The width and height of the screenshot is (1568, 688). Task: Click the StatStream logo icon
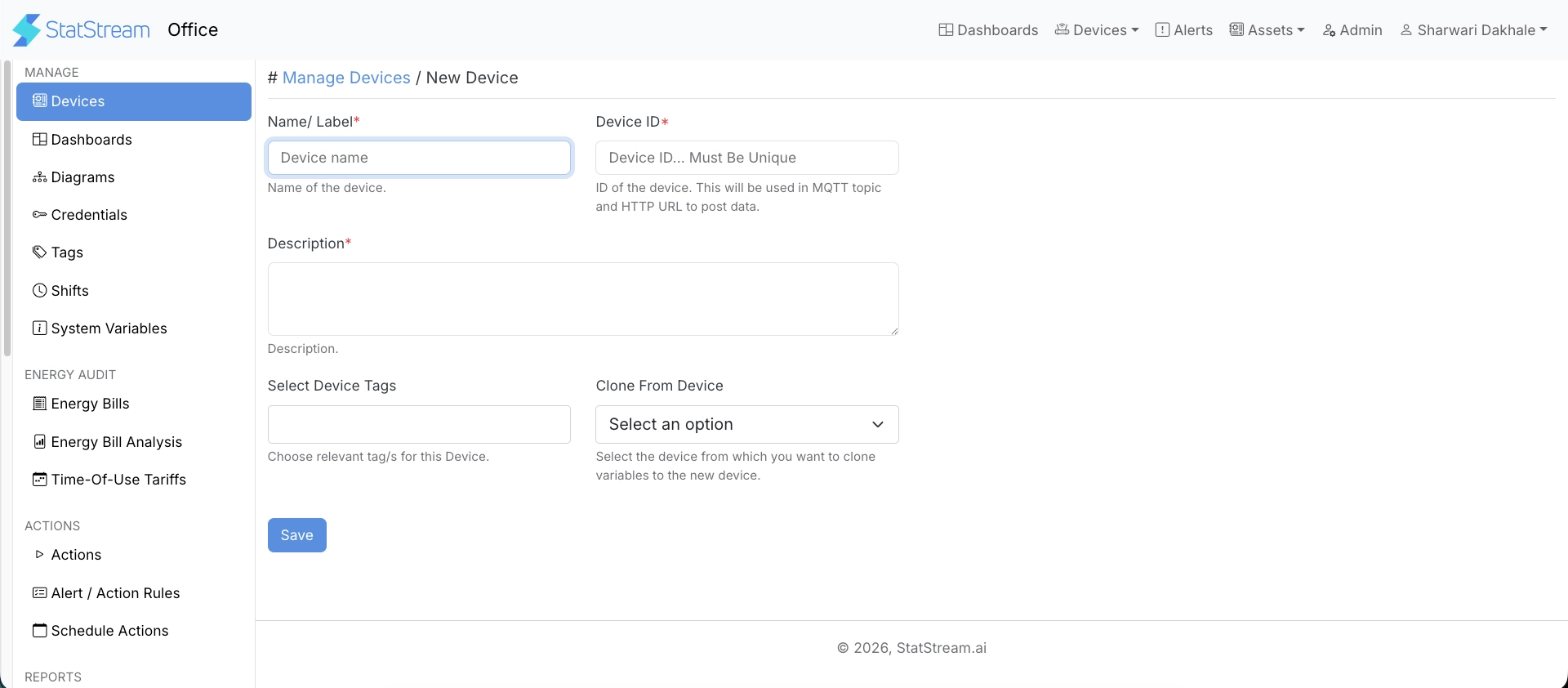[27, 30]
